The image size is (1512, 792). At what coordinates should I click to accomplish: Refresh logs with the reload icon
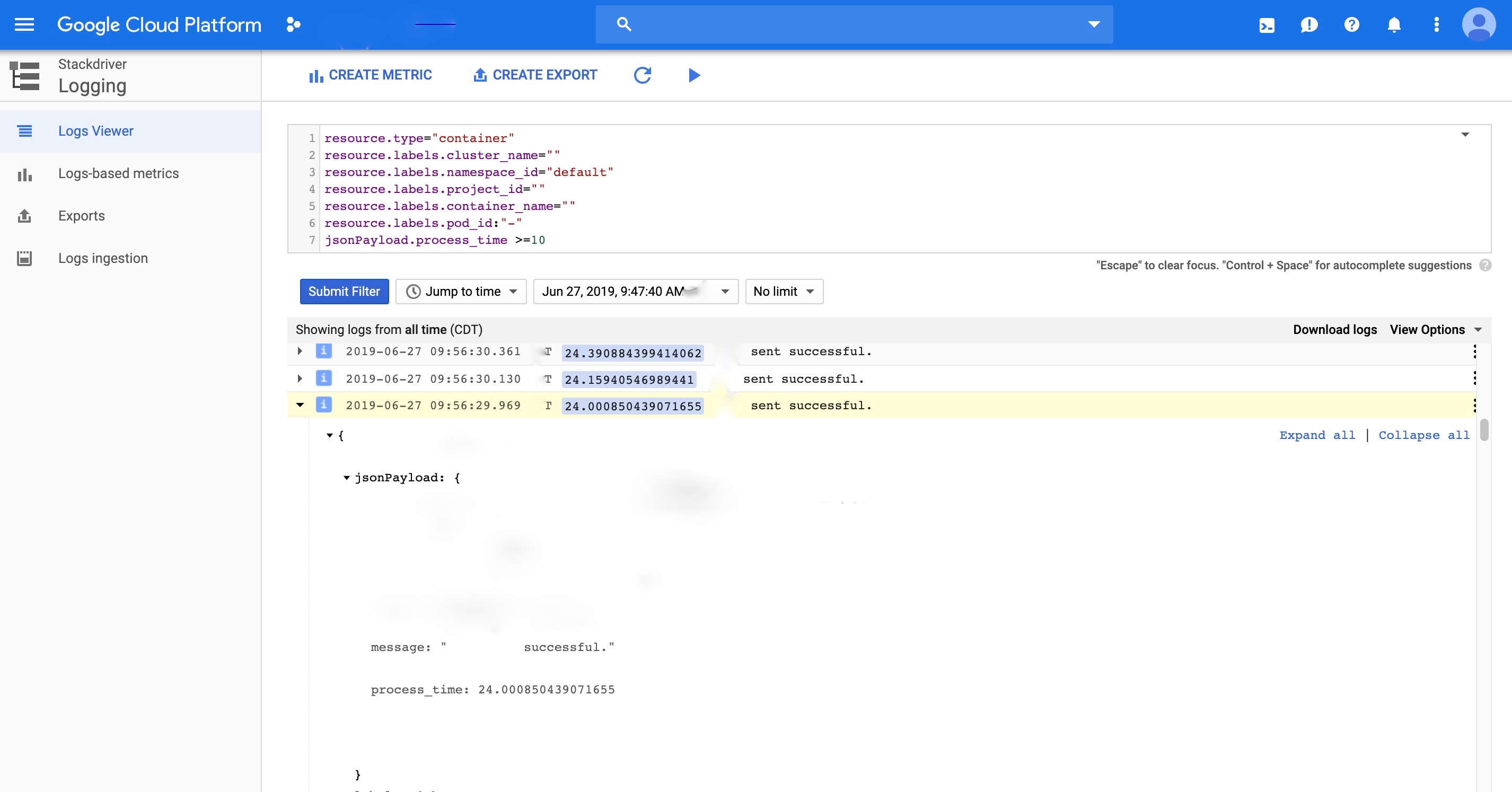point(643,75)
